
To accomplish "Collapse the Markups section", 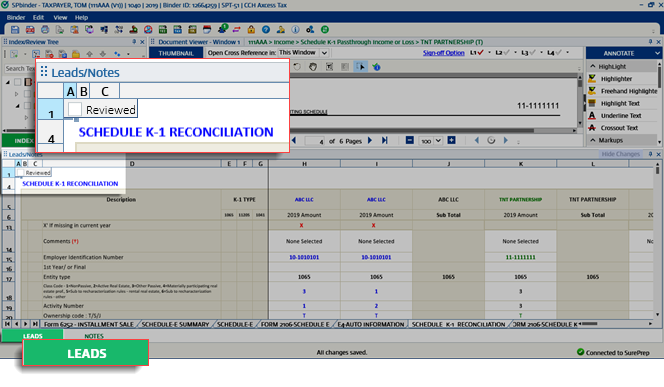I will point(593,140).
